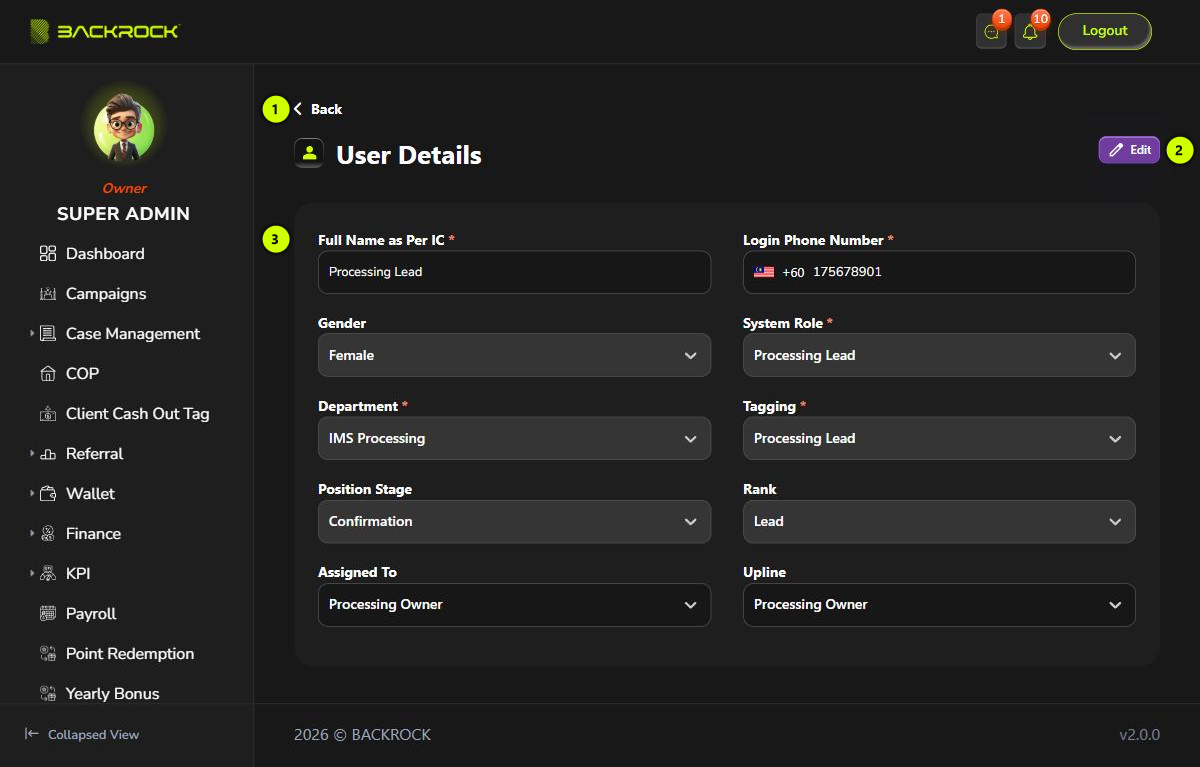Go Back to the previous page
Screen dimensions: 1200x767
pos(318,109)
